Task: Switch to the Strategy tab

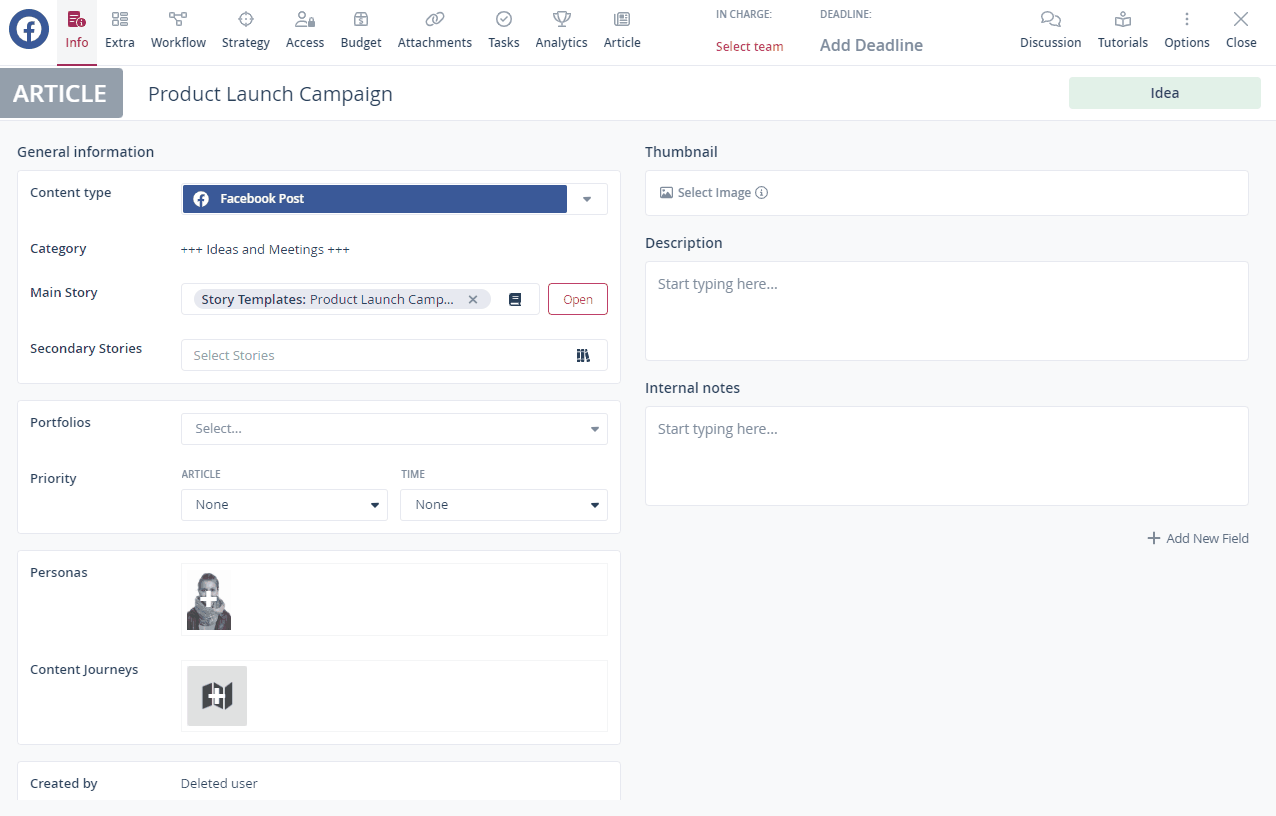Action: (246, 30)
